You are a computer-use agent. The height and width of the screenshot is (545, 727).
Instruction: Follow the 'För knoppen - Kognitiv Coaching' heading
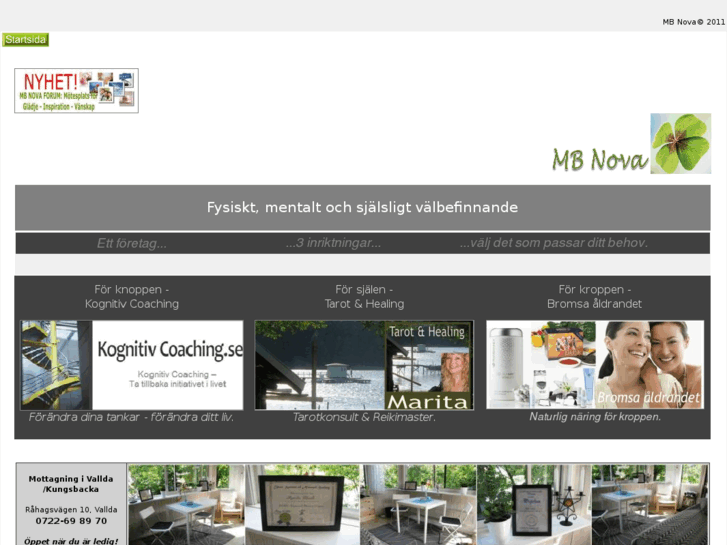132,297
